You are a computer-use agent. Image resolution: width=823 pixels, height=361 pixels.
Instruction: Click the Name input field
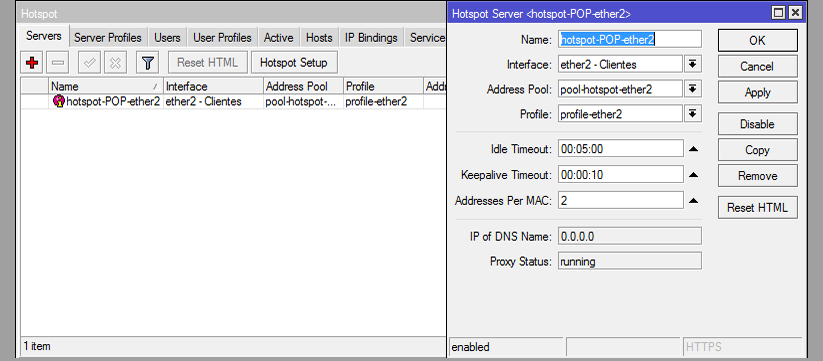click(x=630, y=39)
